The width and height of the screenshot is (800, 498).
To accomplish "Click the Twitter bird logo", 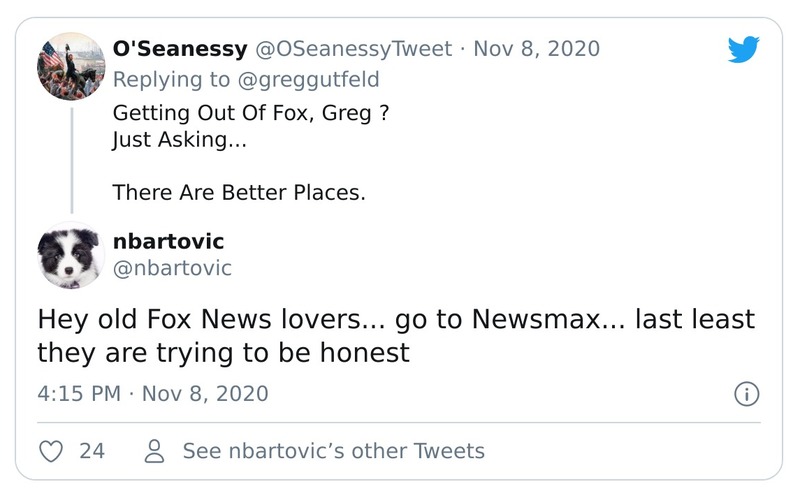I will (x=743, y=50).
